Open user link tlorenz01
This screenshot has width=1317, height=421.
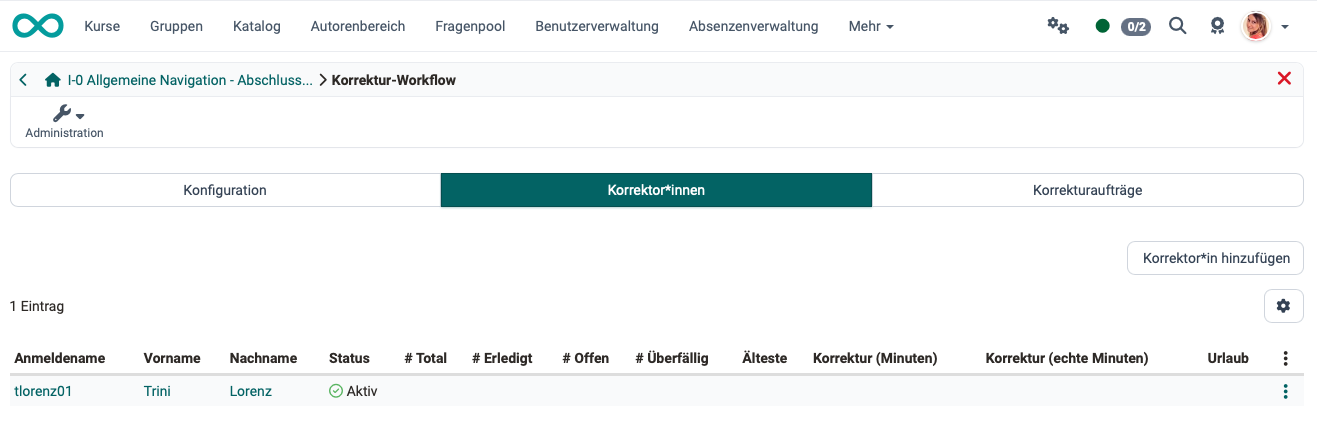(43, 391)
